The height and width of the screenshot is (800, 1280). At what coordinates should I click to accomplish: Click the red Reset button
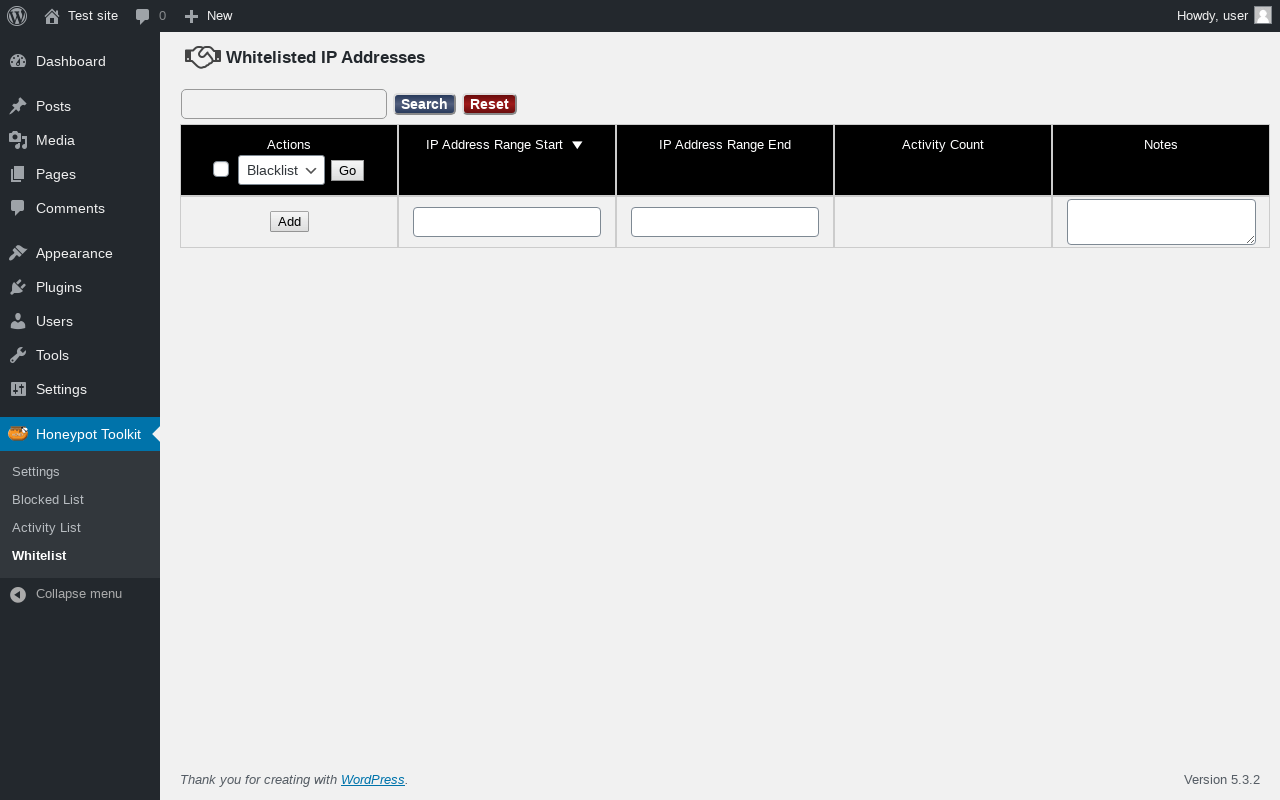point(490,104)
